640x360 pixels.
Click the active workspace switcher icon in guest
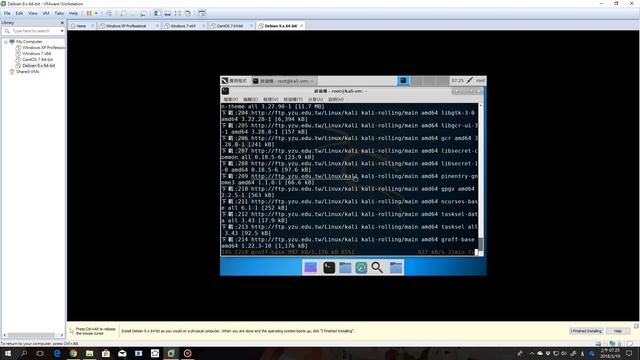(403, 81)
